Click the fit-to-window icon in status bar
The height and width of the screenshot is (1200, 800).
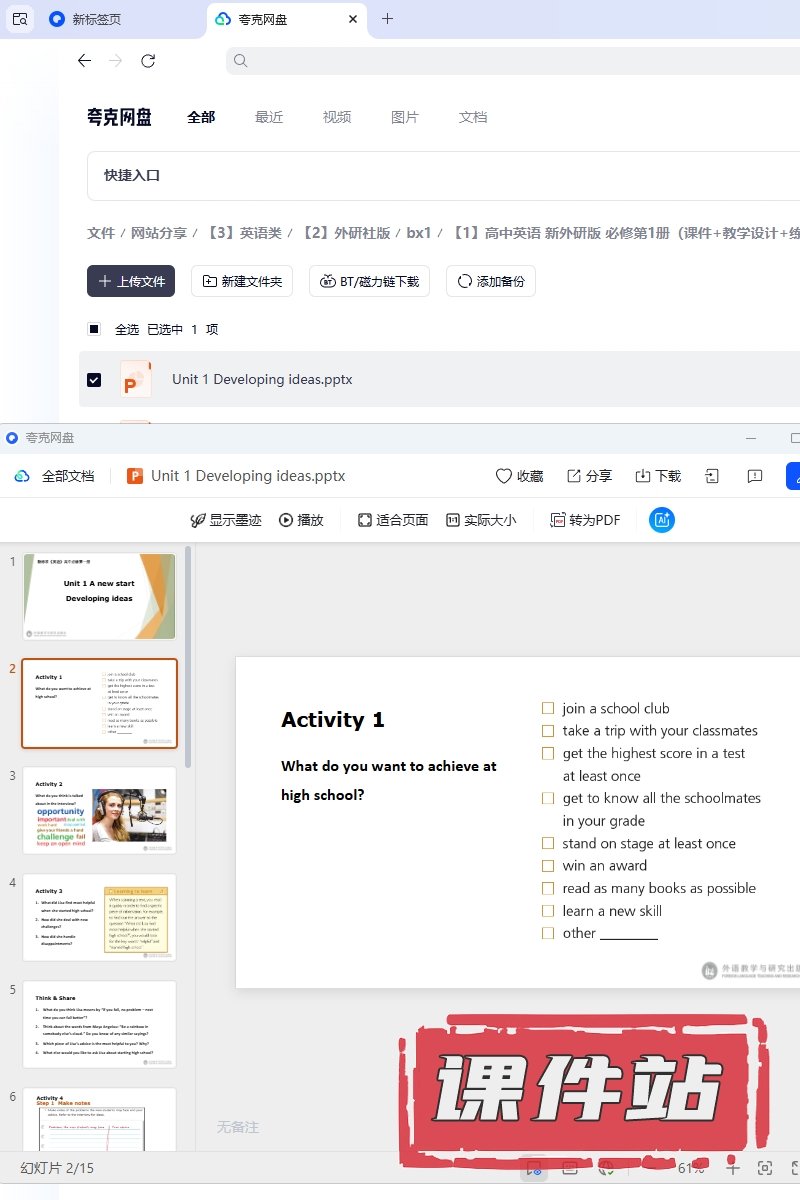[x=765, y=1168]
